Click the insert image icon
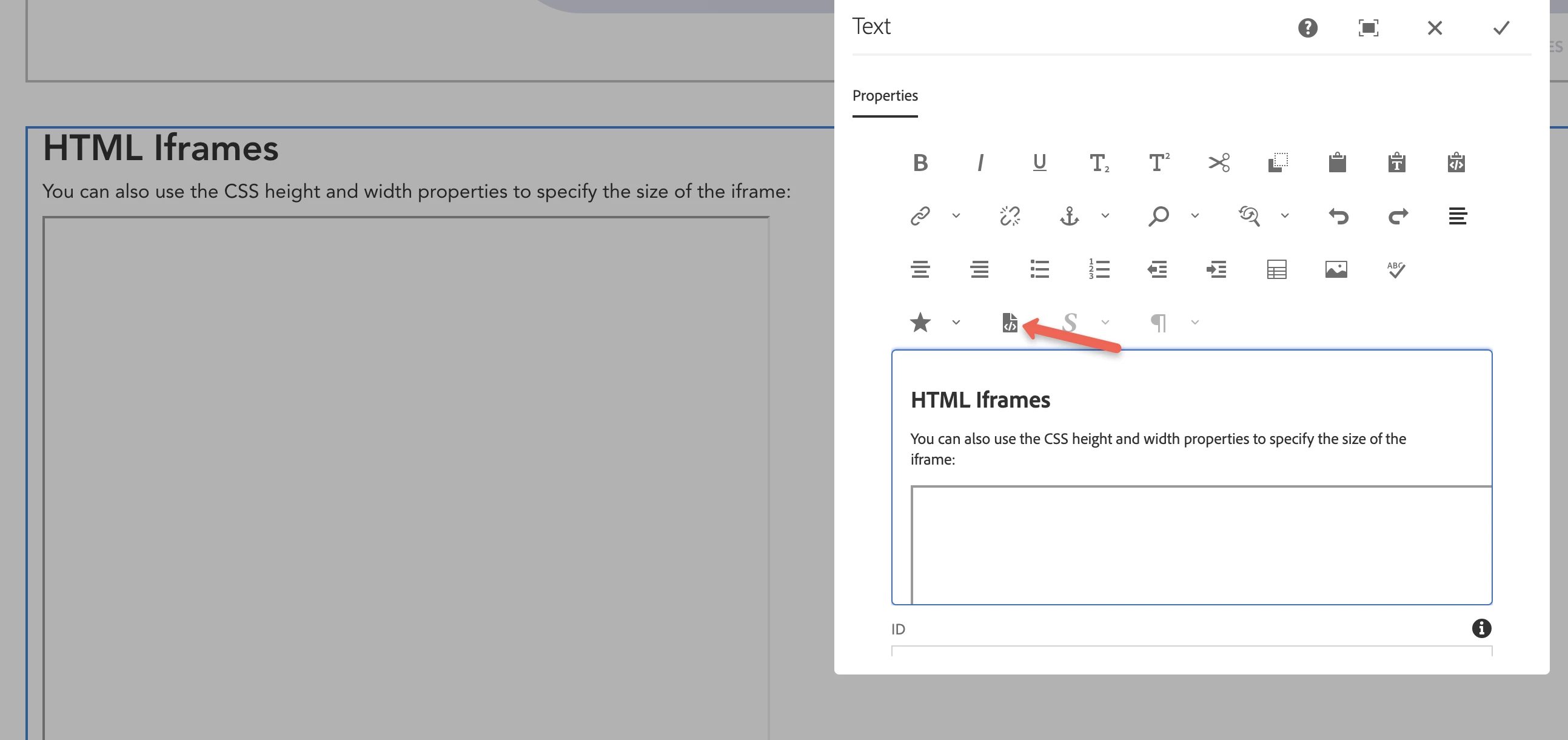 point(1336,269)
